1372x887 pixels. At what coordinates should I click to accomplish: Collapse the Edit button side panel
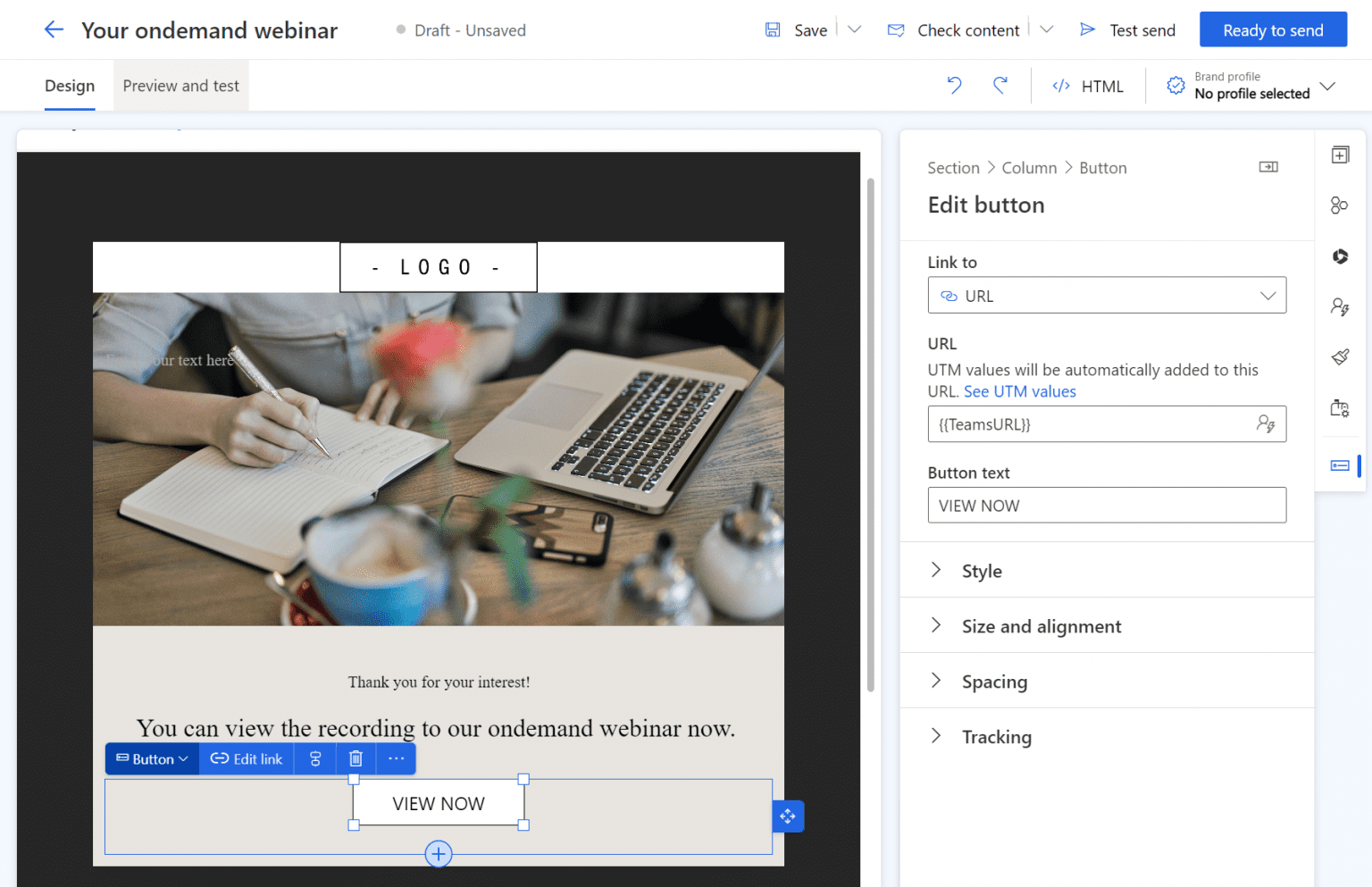[x=1267, y=167]
